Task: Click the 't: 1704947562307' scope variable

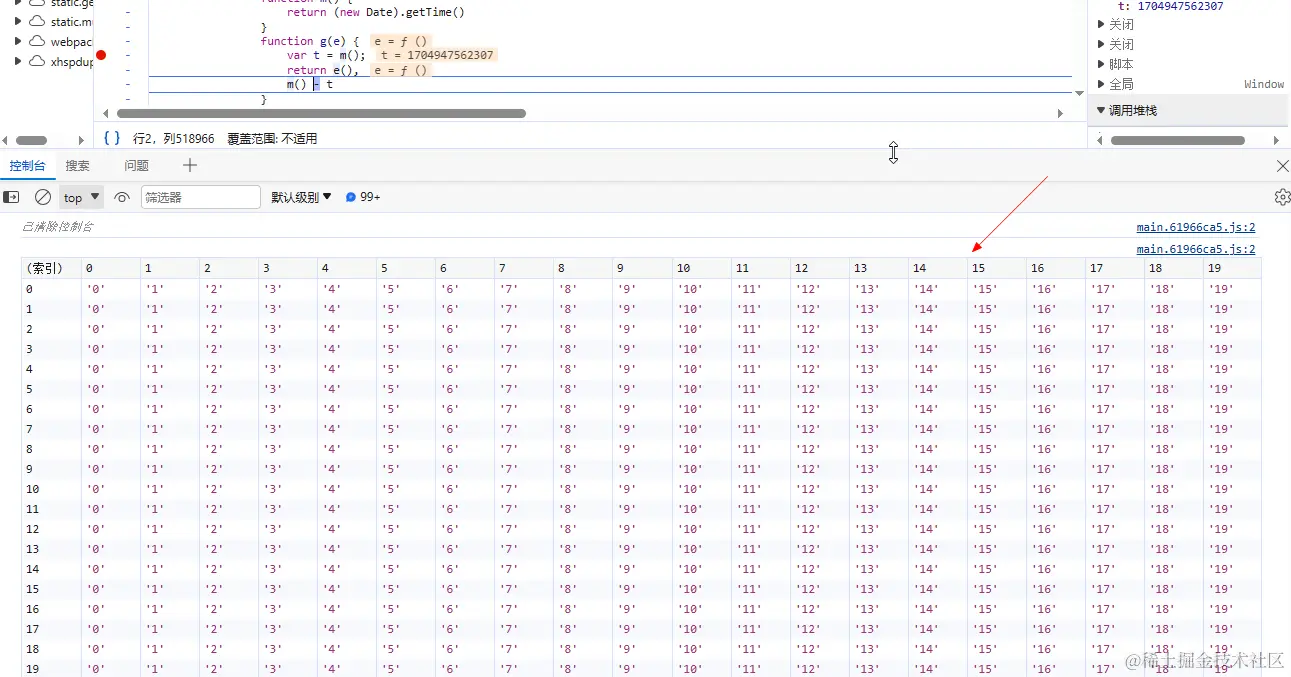Action: click(1170, 6)
